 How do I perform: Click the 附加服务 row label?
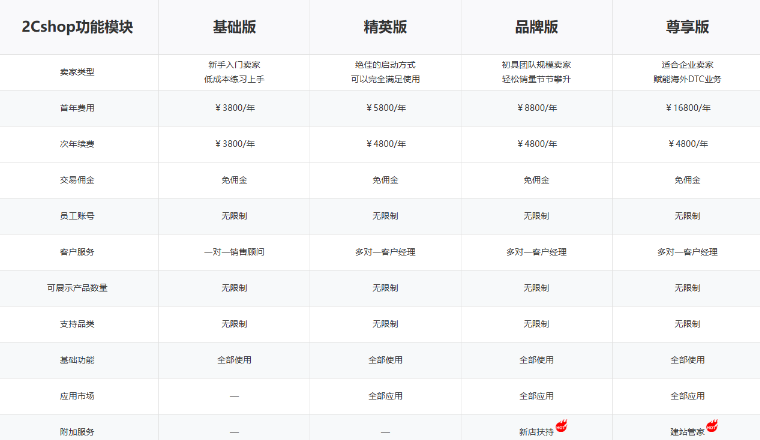click(77, 432)
